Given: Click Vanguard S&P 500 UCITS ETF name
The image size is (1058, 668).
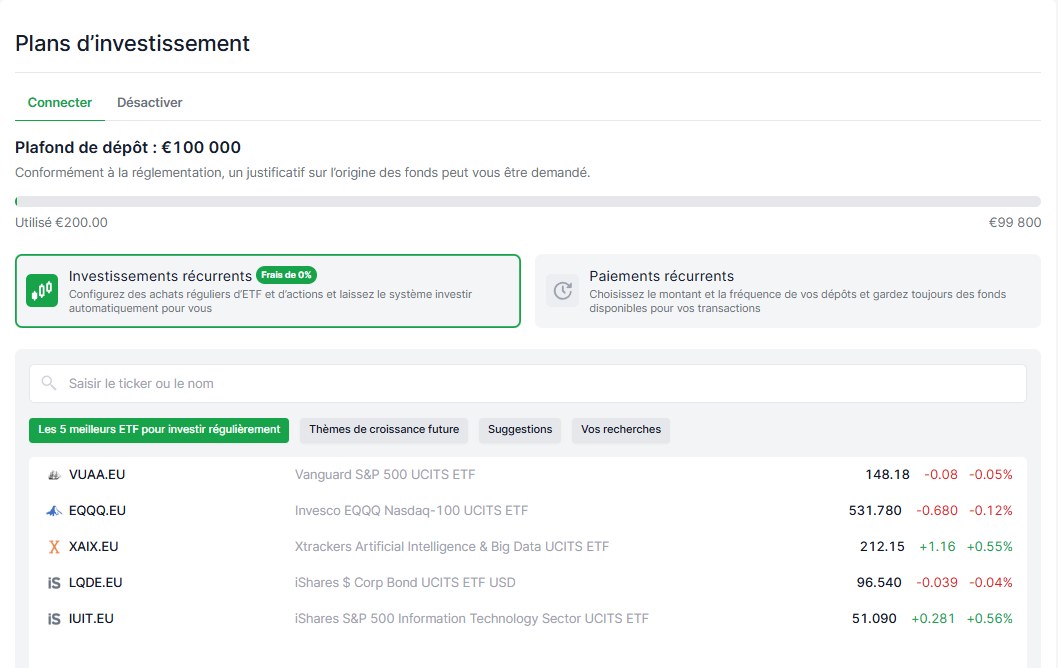Looking at the screenshot, I should (385, 475).
